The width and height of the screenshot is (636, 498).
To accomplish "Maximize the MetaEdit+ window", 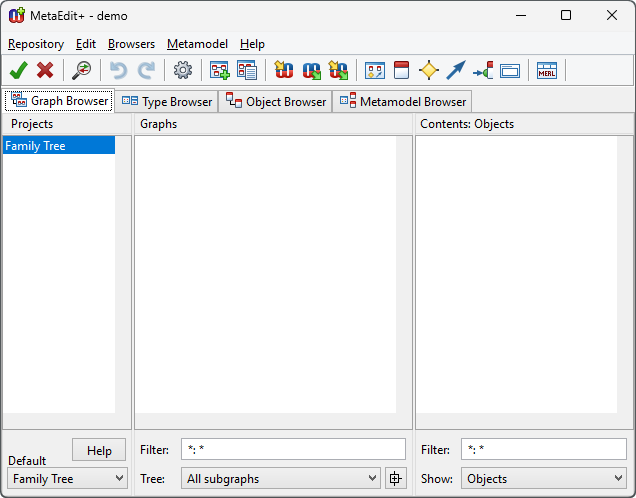I will tap(566, 15).
